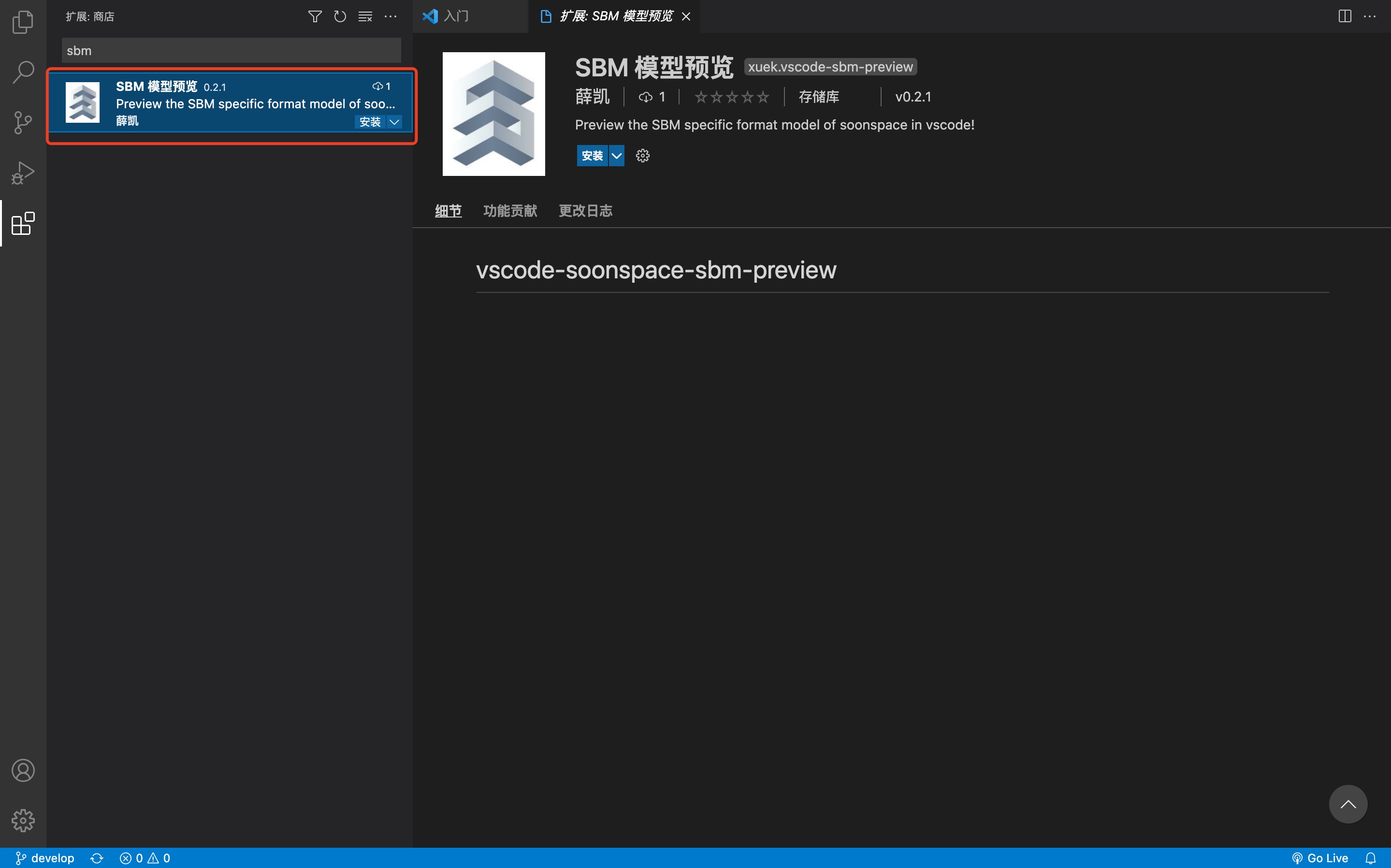Open the extensions filter icon
The image size is (1391, 868).
(x=314, y=16)
